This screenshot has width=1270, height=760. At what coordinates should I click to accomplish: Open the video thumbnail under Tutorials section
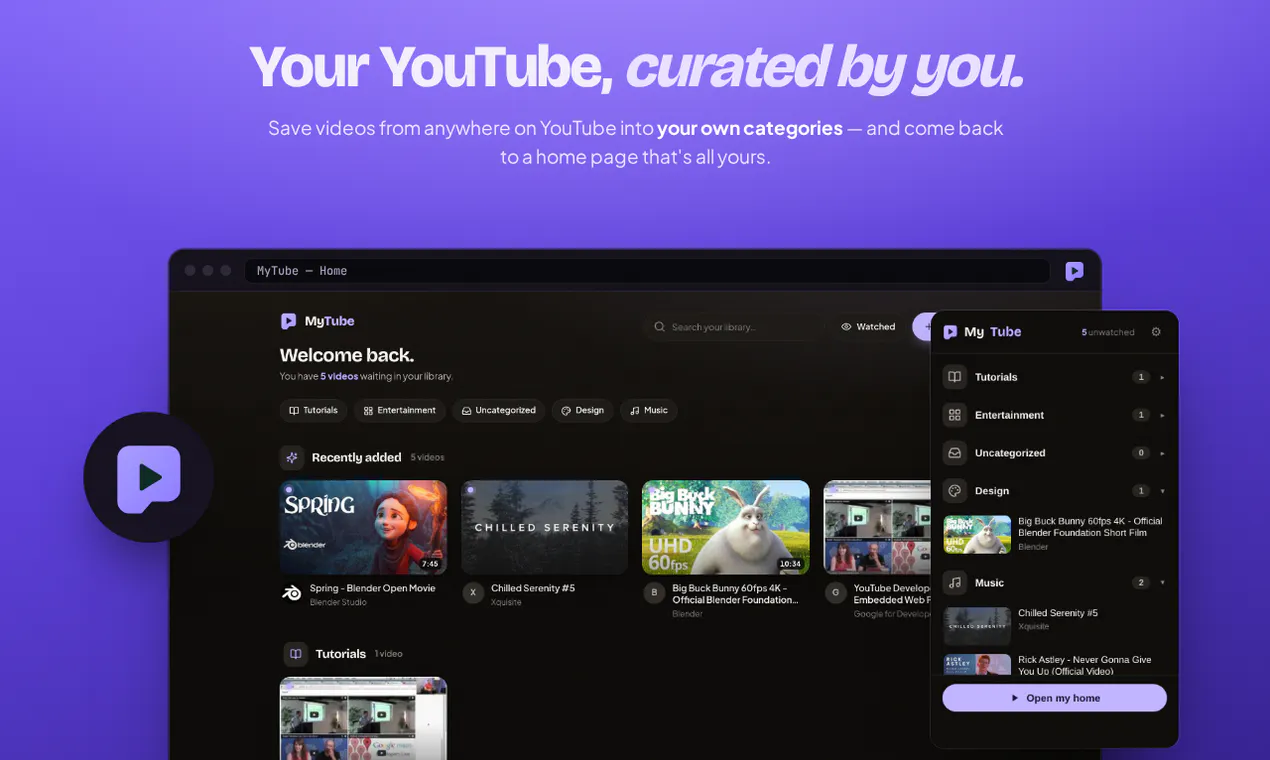point(363,718)
